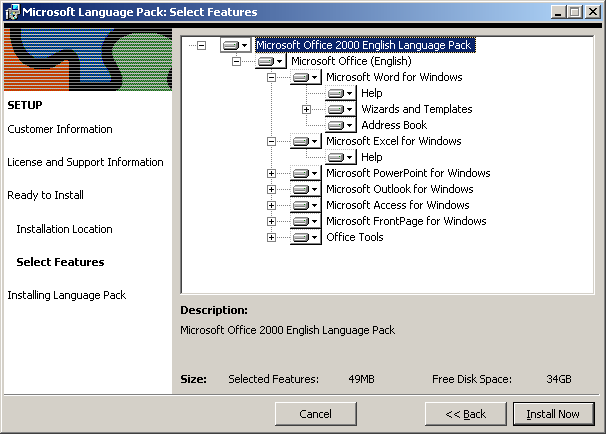606x434 pixels.
Task: Expand the Microsoft FrontPage for Windows node
Action: pos(271,221)
